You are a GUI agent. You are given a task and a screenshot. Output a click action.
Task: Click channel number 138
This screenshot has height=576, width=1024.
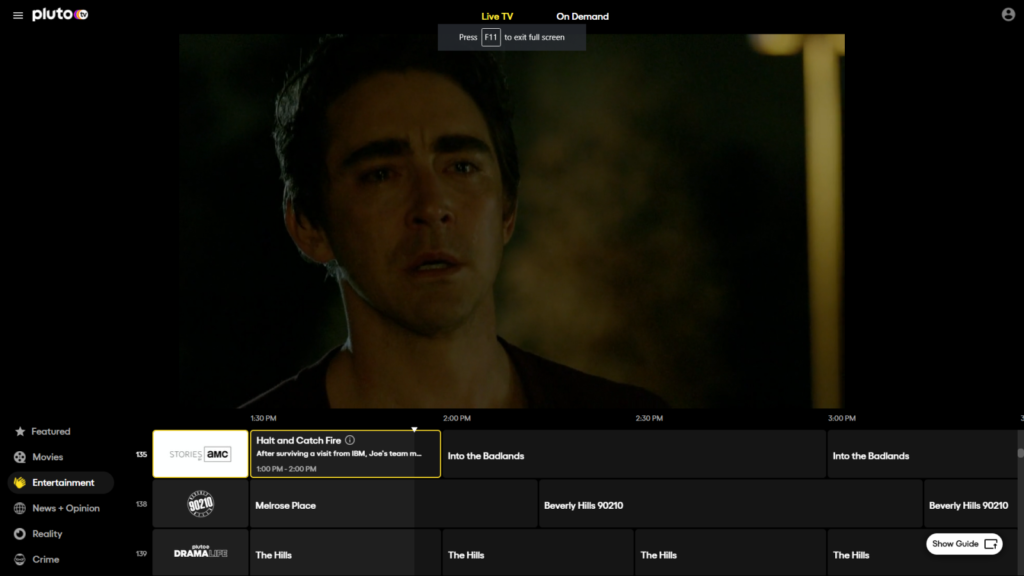(x=142, y=504)
